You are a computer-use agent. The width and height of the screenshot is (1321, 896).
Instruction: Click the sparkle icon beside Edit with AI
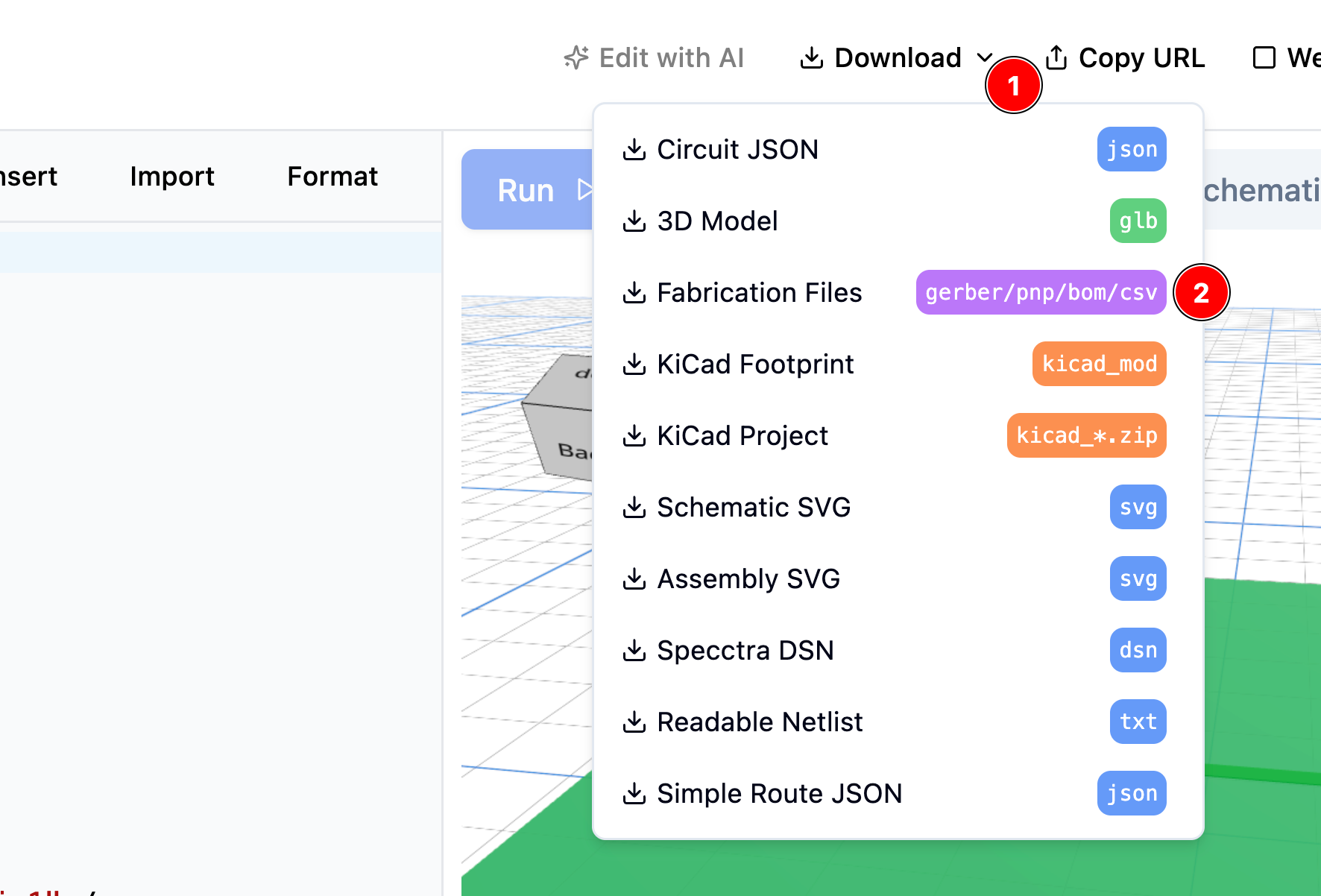click(x=576, y=57)
